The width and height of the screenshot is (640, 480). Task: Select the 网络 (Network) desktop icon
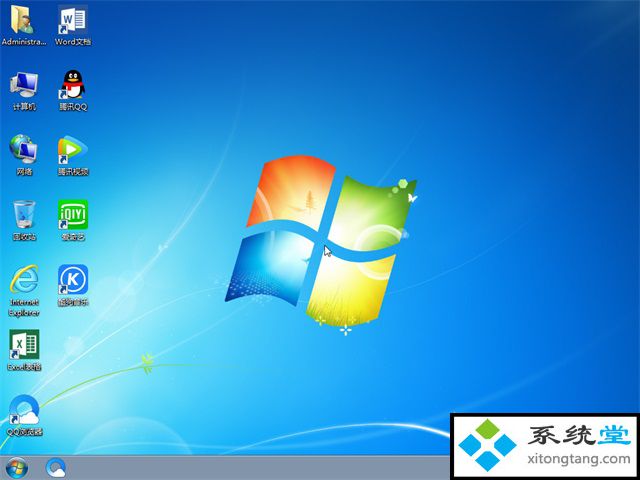tap(24, 155)
